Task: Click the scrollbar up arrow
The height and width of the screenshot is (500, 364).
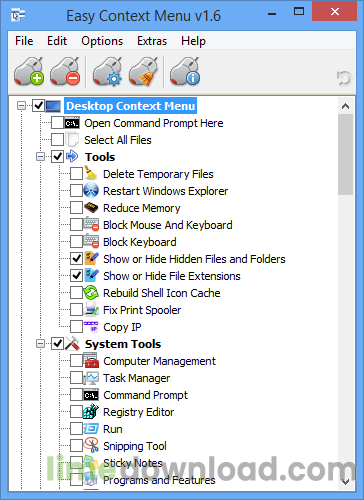Action: tap(345, 106)
